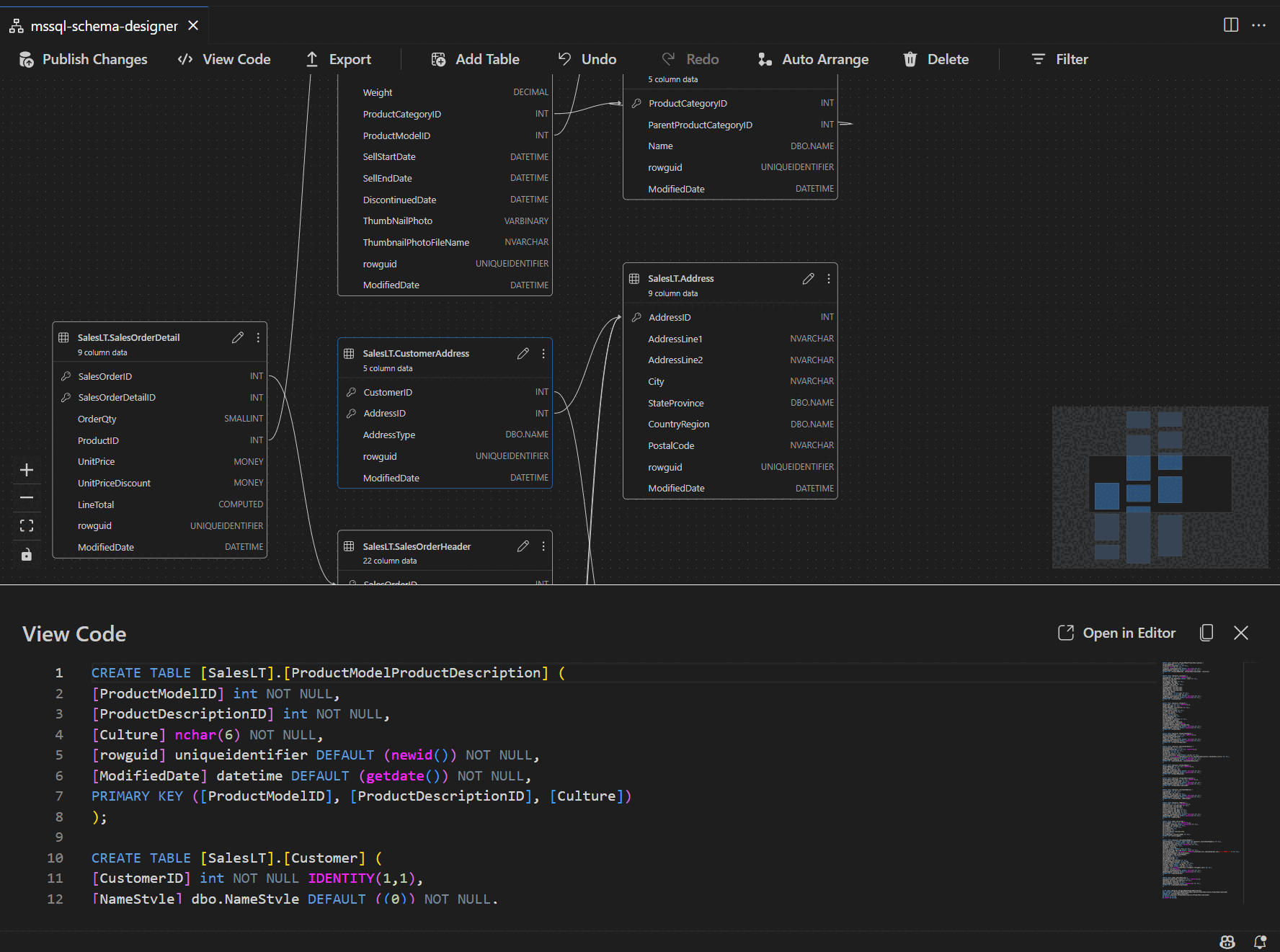
Task: Edit the SalesLT.SalesOrderHeader table
Action: click(x=523, y=546)
